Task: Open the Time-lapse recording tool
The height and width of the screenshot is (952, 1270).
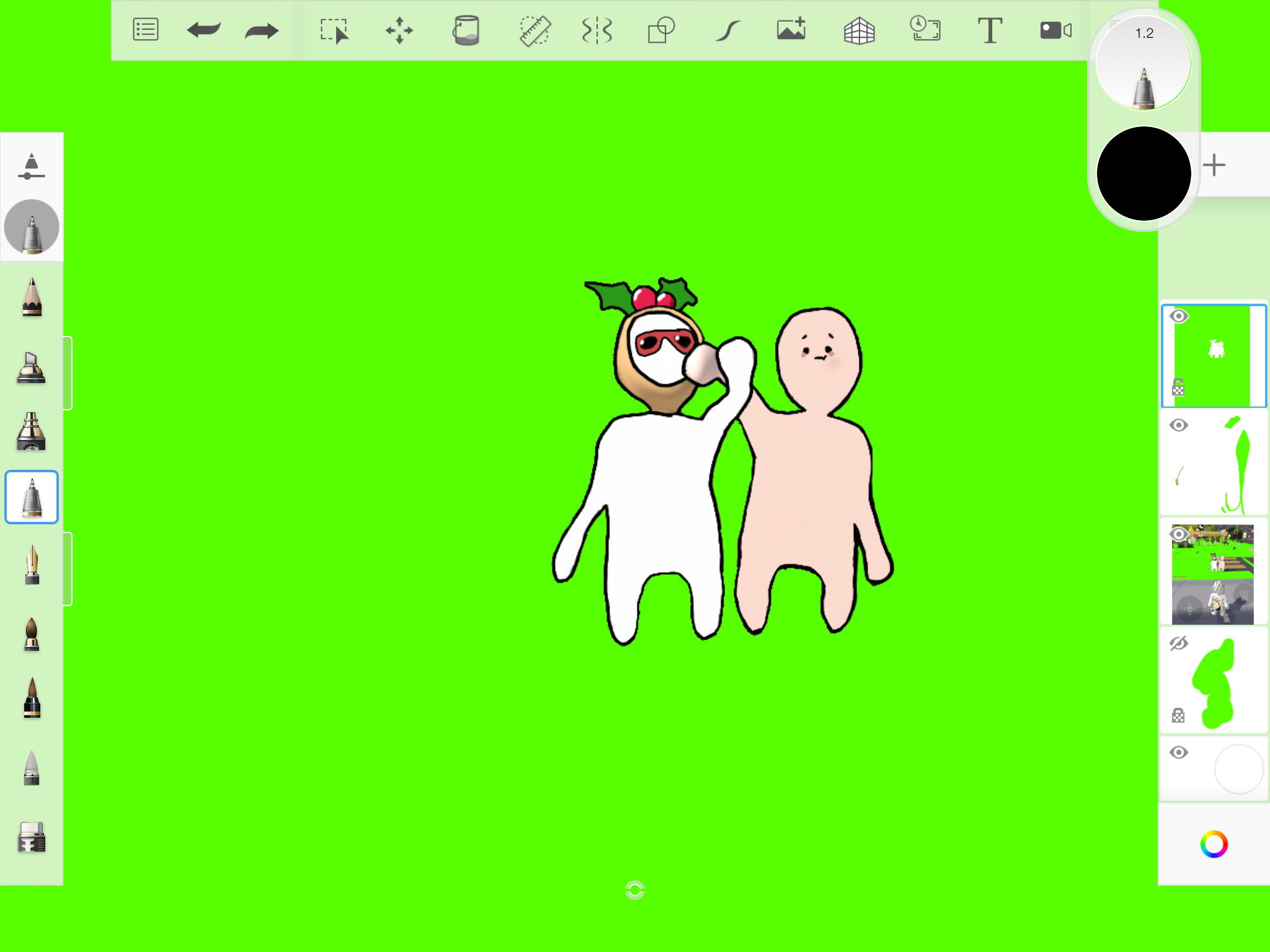Action: pos(925,29)
